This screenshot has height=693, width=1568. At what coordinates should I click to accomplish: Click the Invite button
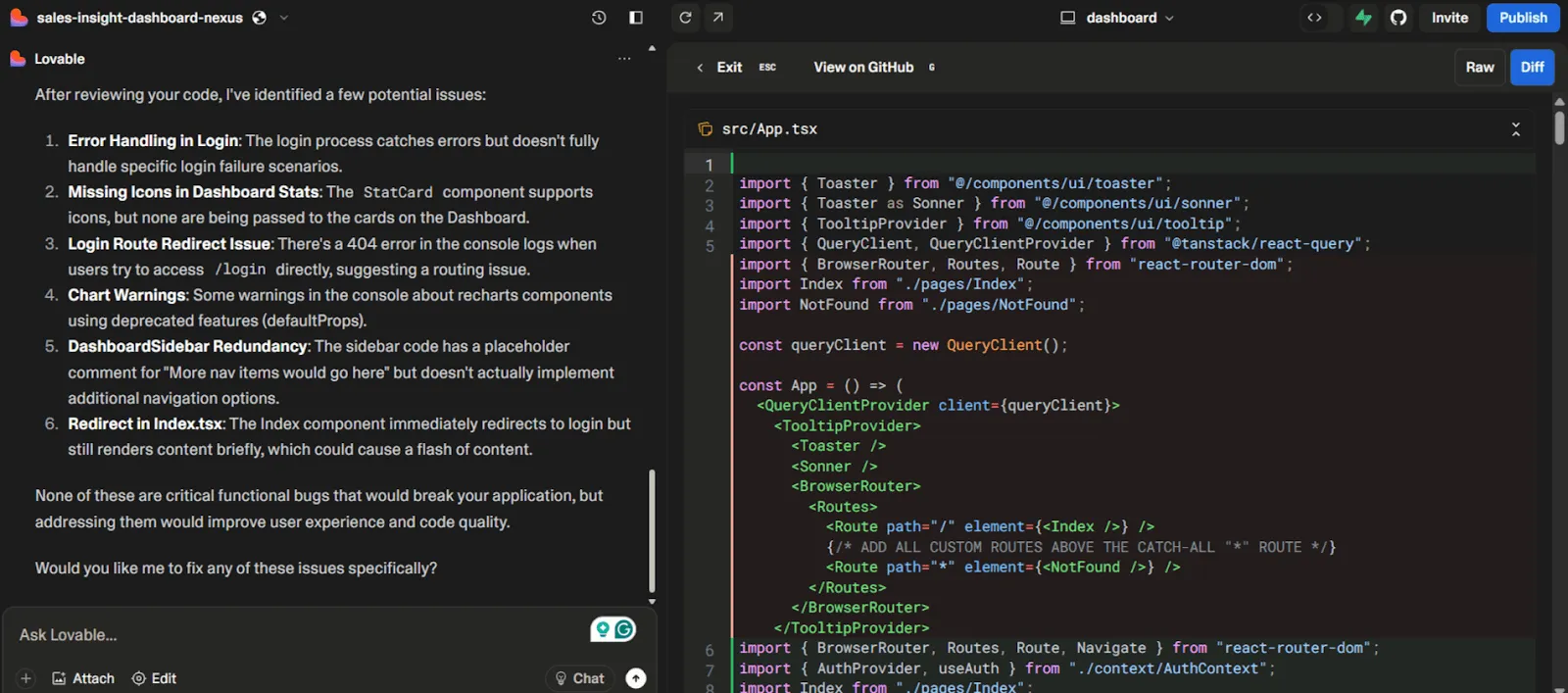click(1449, 18)
